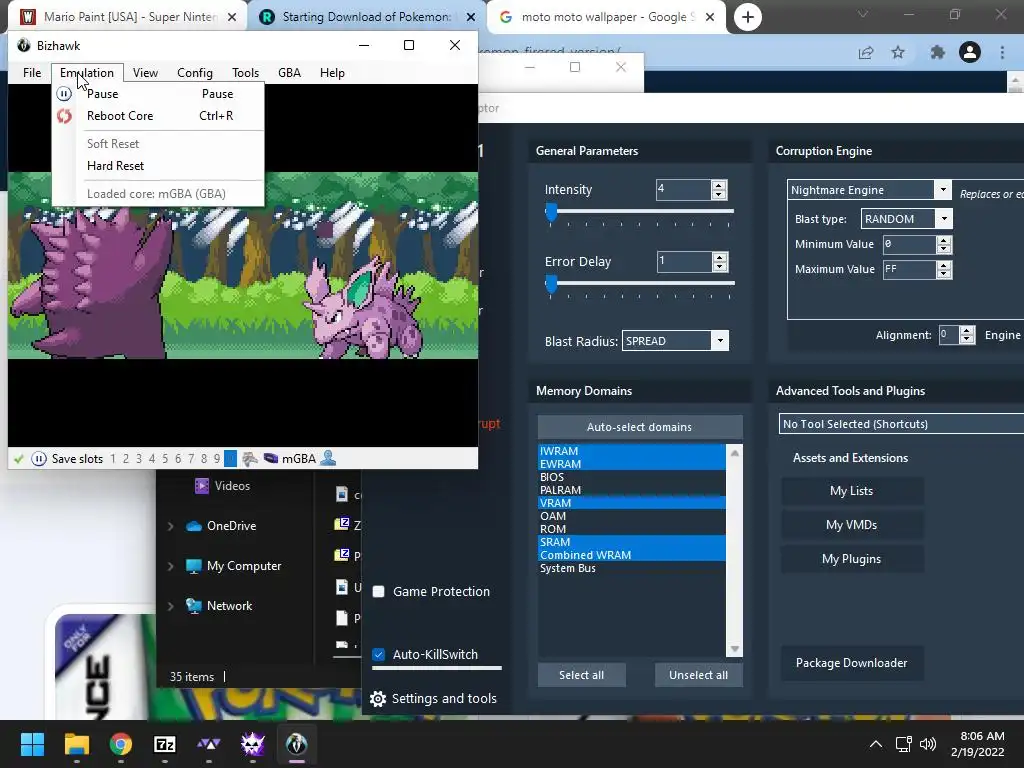Open the No Tool Selected (Shortcuts) dropdown
The width and height of the screenshot is (1024, 768).
[901, 424]
